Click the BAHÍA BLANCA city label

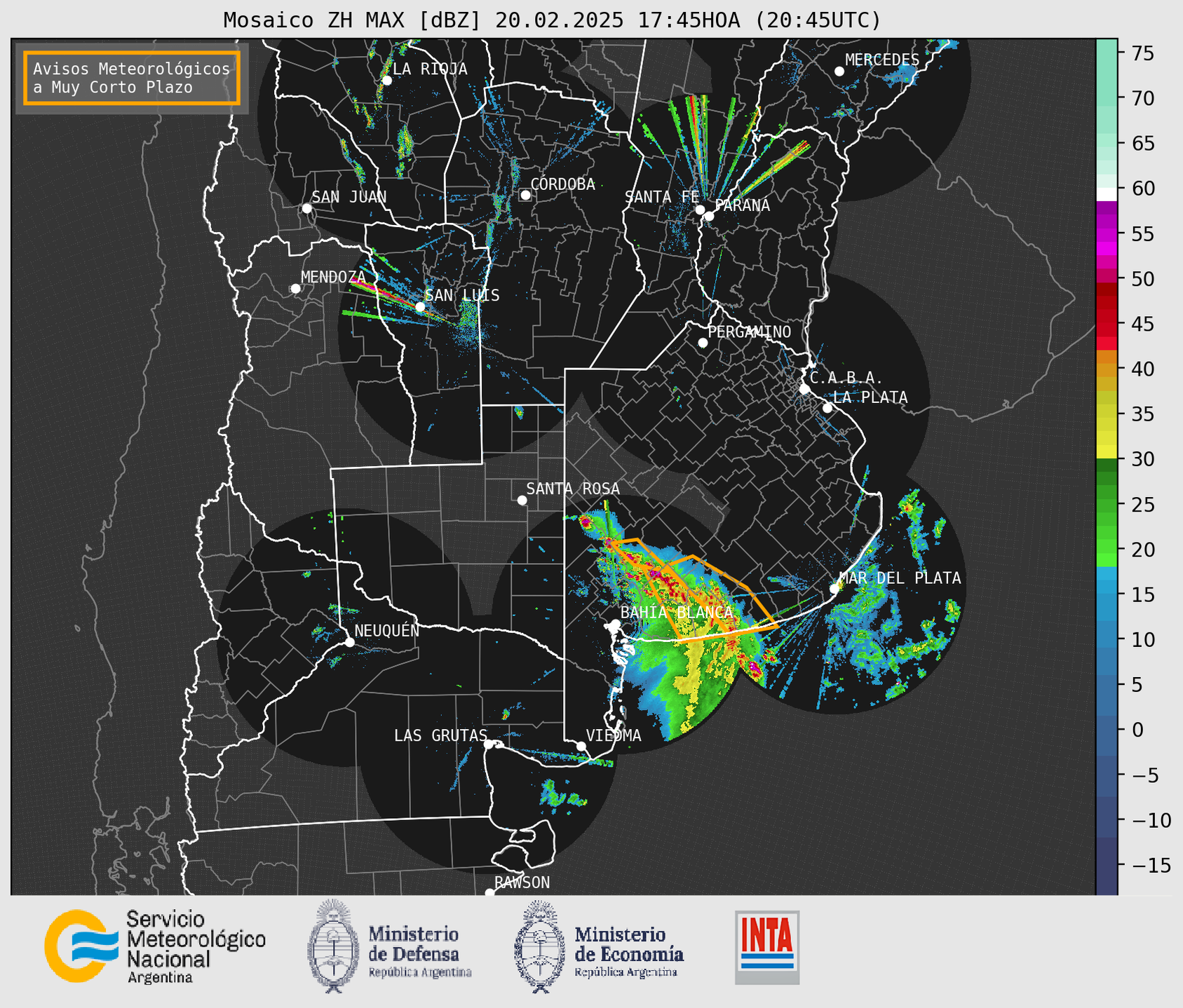click(677, 612)
